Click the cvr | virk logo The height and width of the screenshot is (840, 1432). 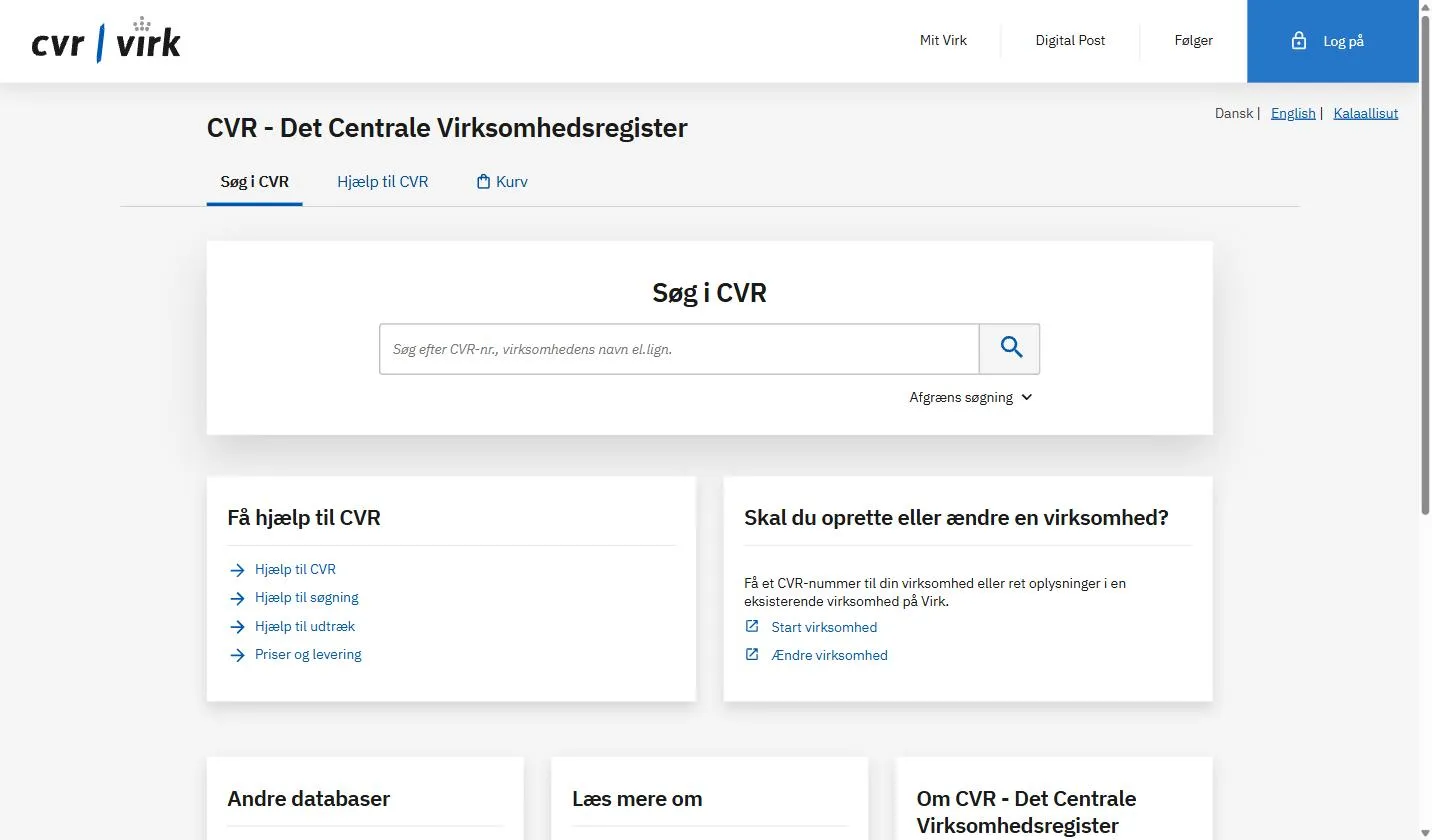106,40
